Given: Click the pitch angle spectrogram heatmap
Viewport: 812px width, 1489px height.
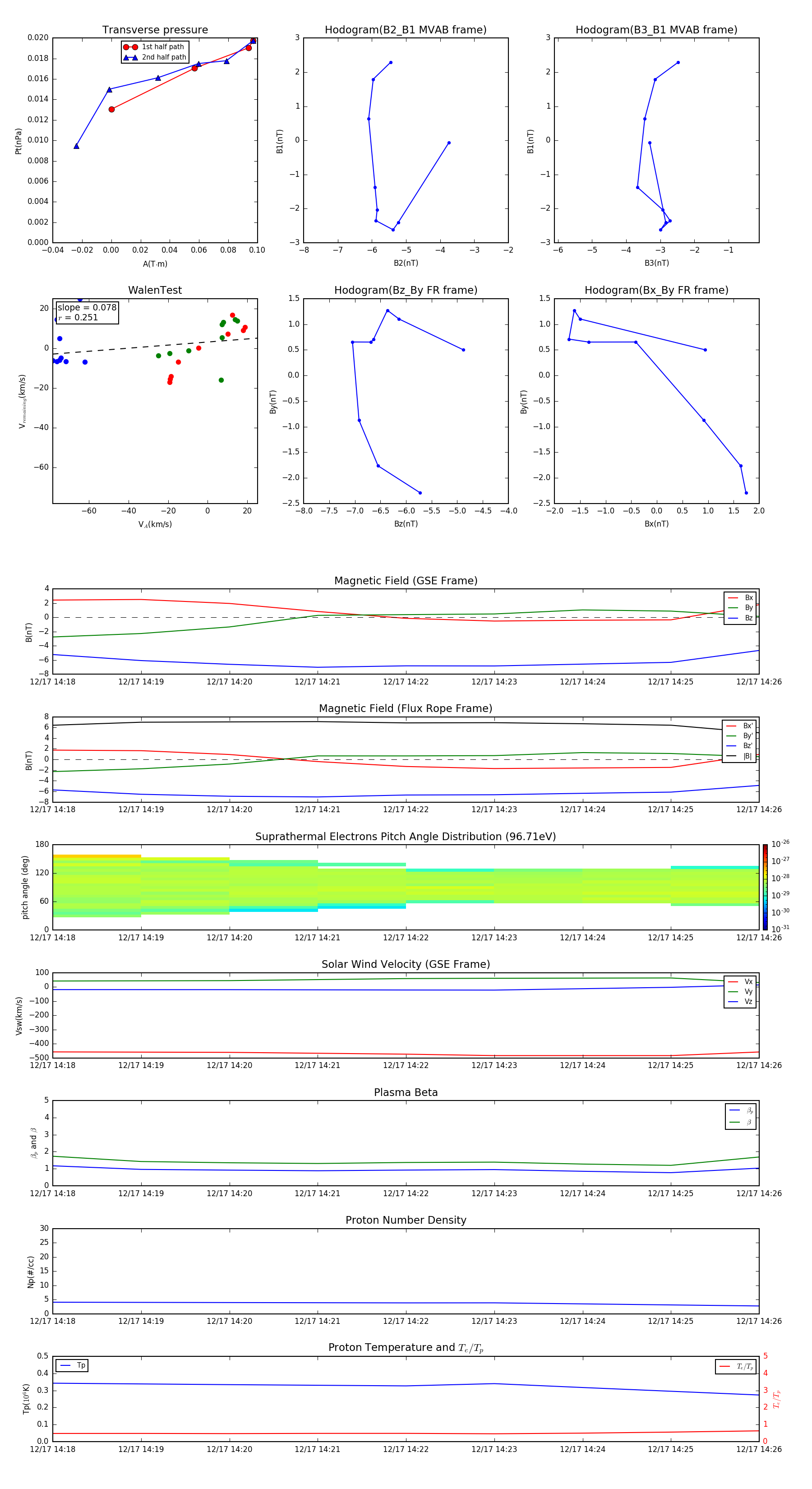Looking at the screenshot, I should (406, 886).
